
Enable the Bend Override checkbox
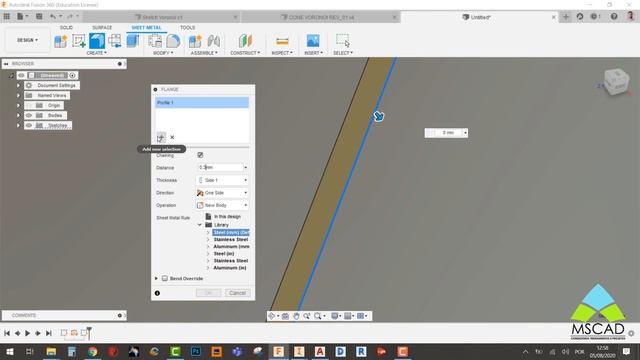pyautogui.click(x=165, y=278)
